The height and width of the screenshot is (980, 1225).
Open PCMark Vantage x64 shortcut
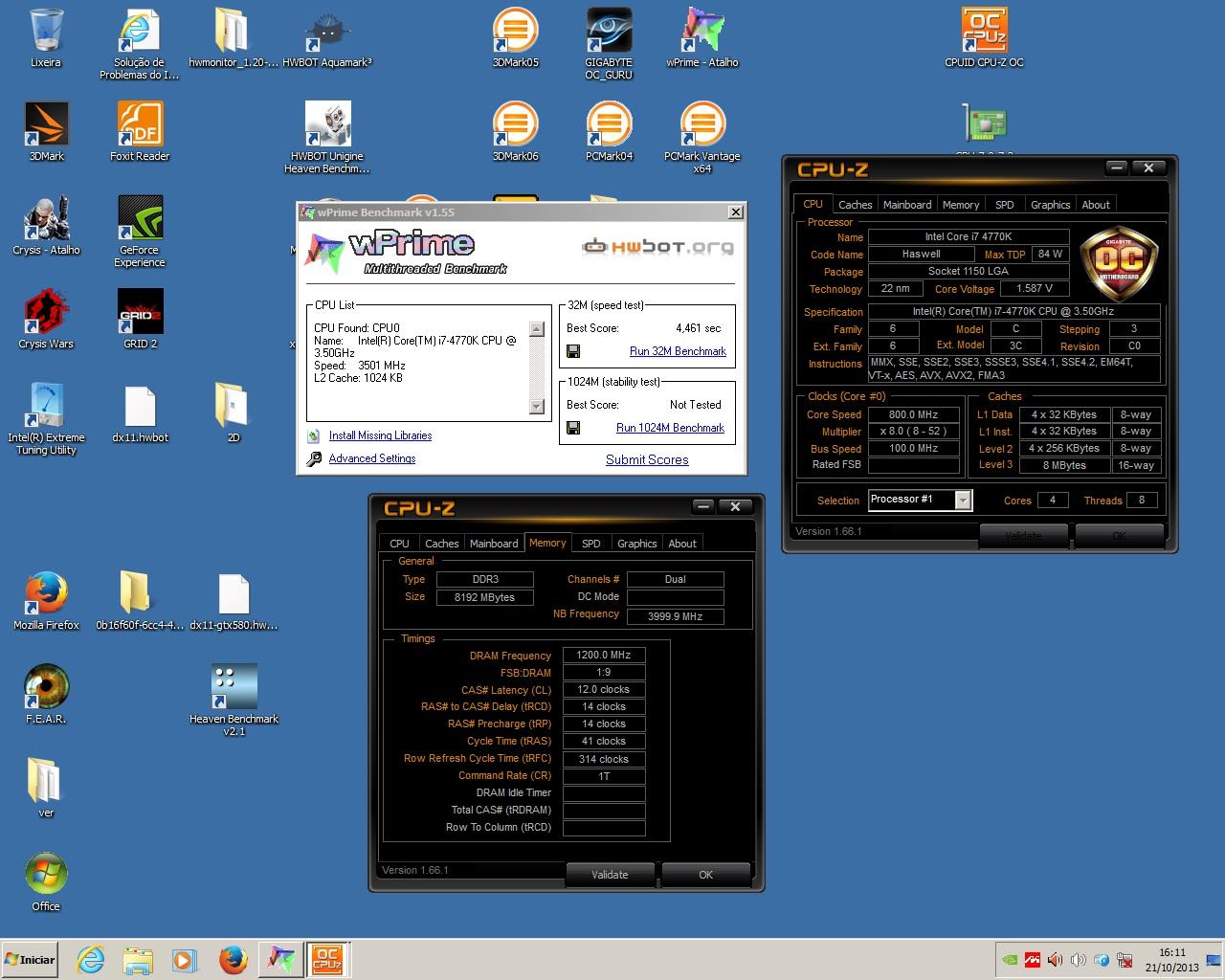[702, 137]
